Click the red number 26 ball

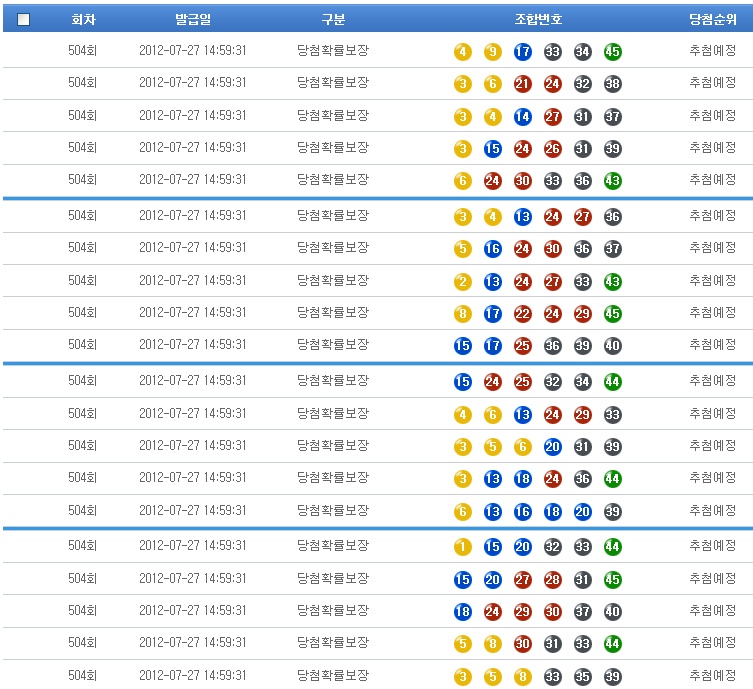552,149
